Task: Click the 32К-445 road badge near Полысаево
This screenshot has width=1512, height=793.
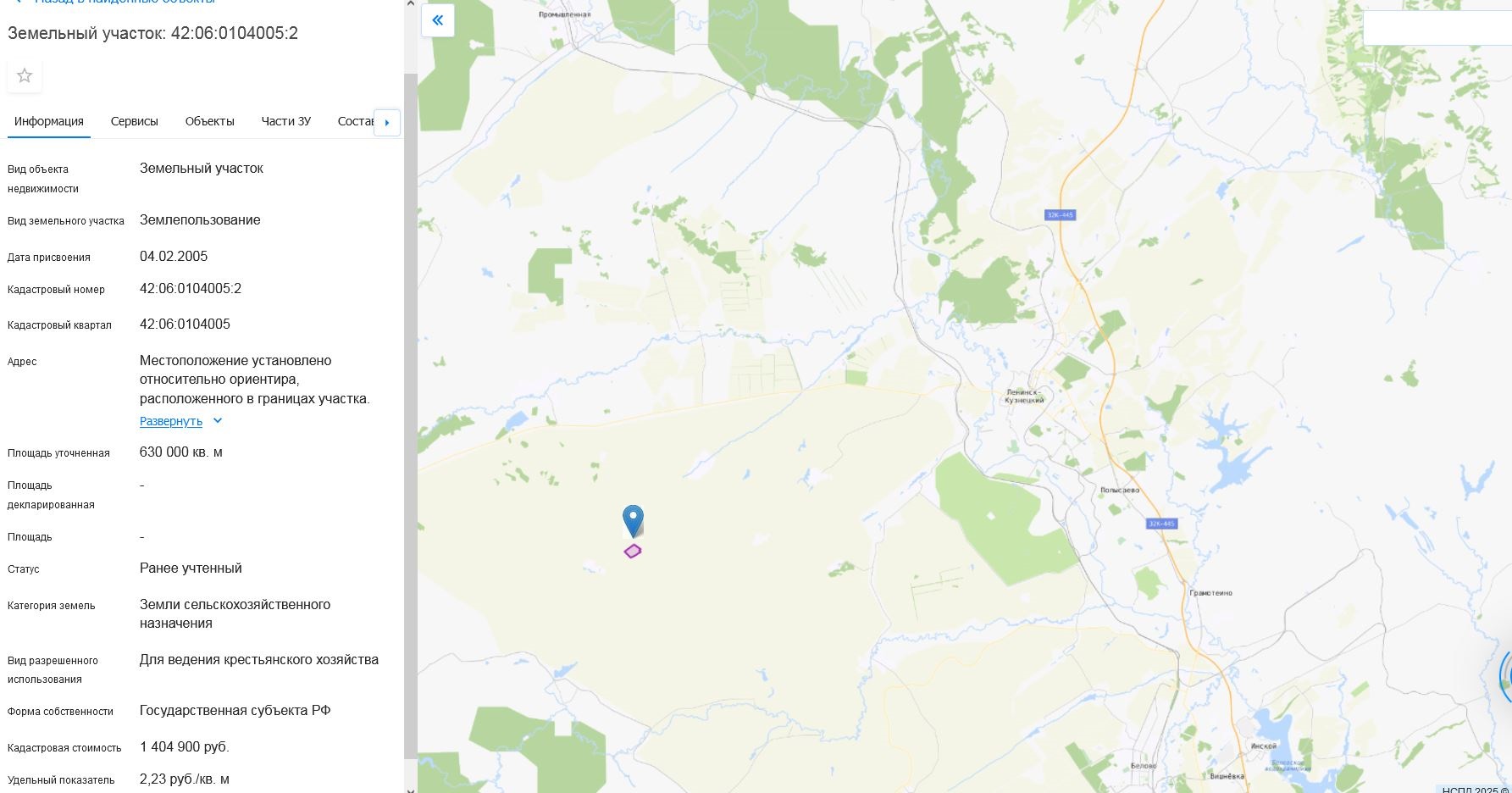Action: (1161, 524)
